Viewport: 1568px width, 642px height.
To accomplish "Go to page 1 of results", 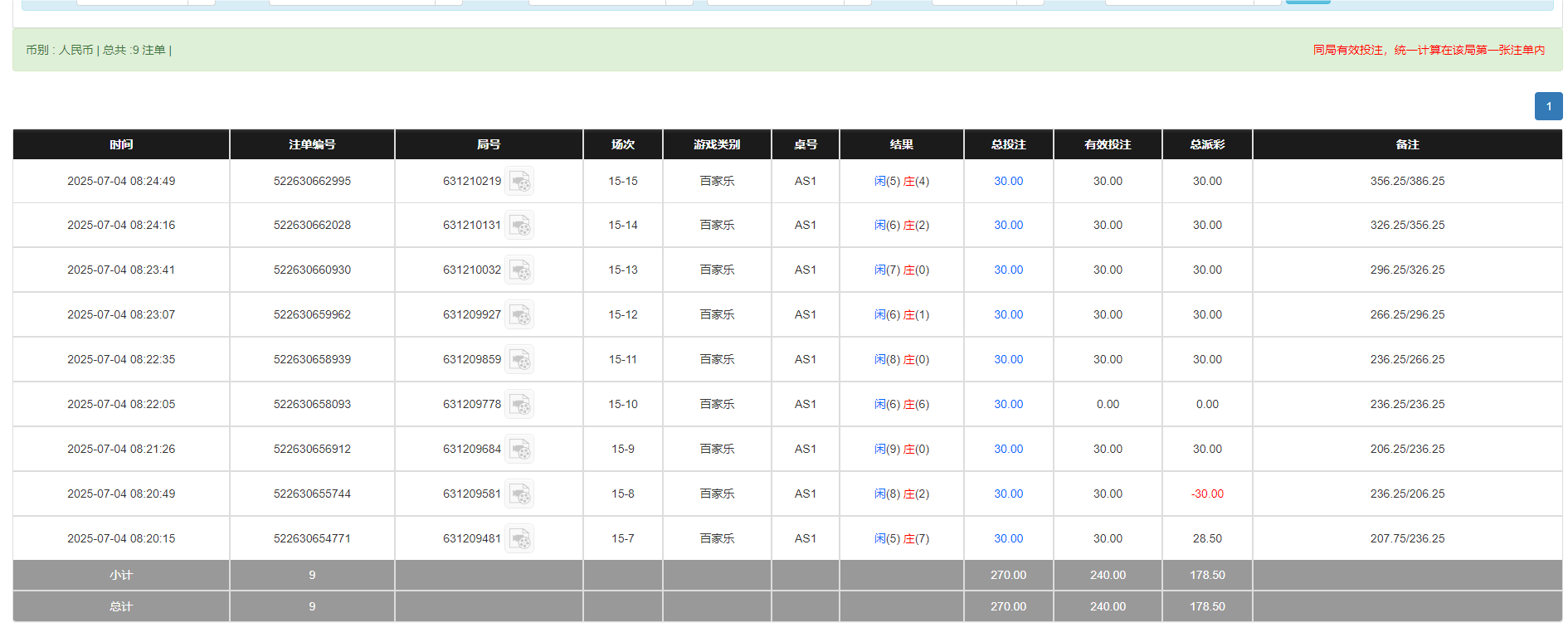I will (1548, 106).
